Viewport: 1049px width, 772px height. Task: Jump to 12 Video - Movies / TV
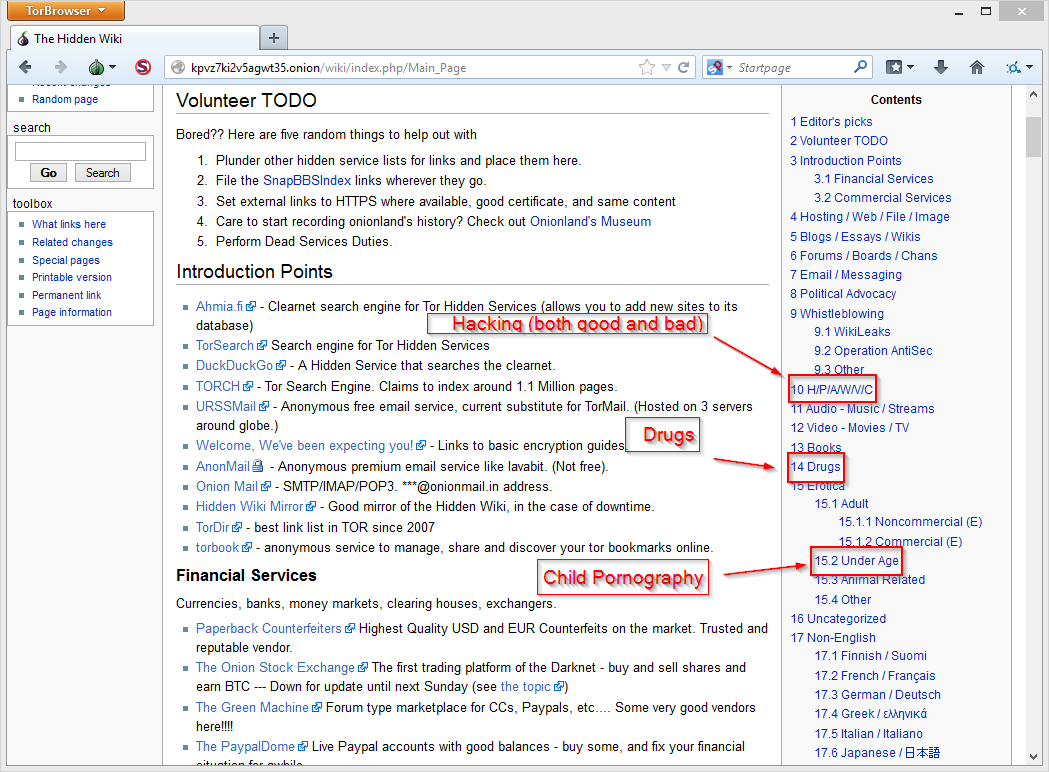(850, 427)
